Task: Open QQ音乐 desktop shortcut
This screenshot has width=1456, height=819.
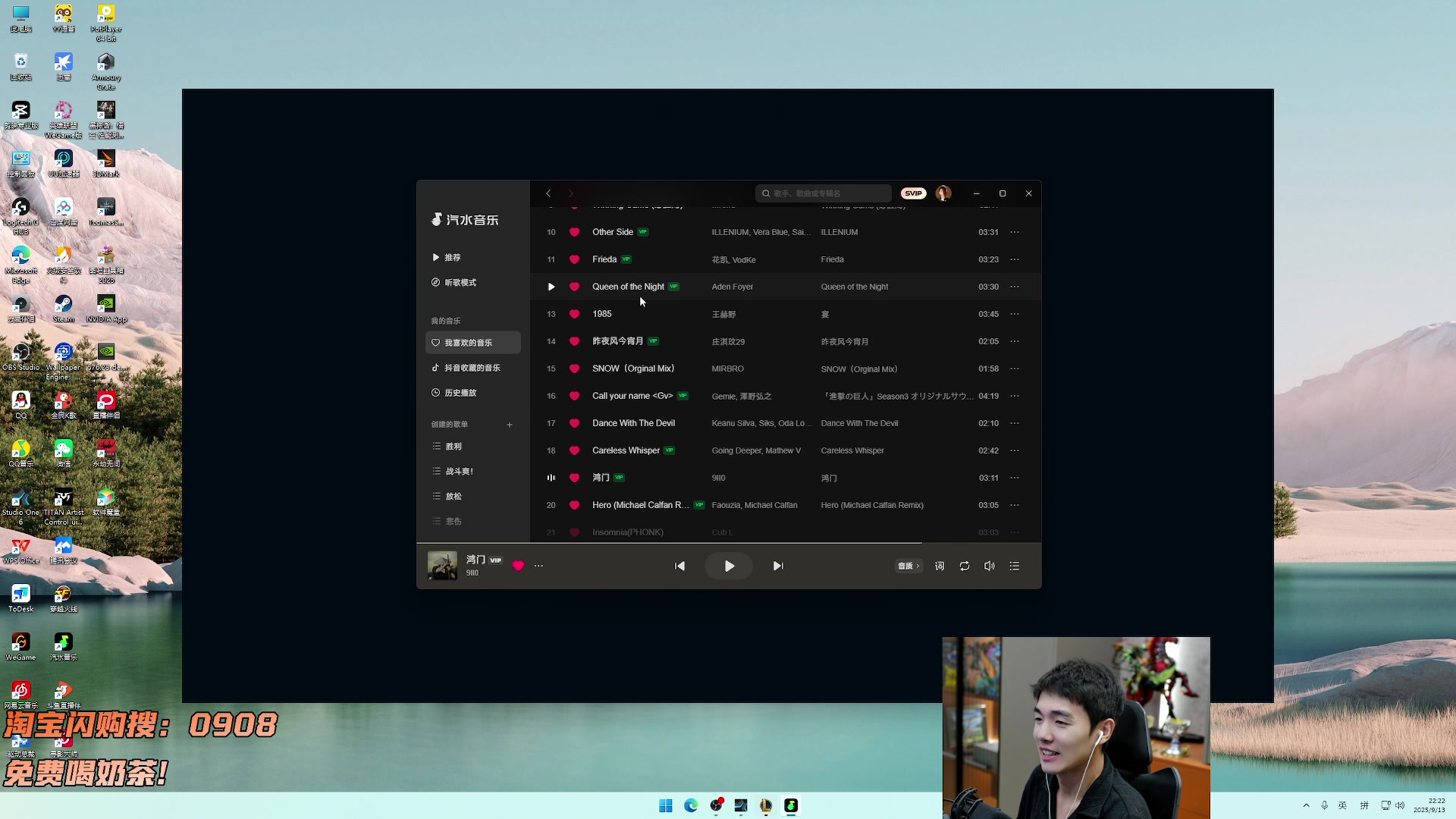Action: coord(21,453)
